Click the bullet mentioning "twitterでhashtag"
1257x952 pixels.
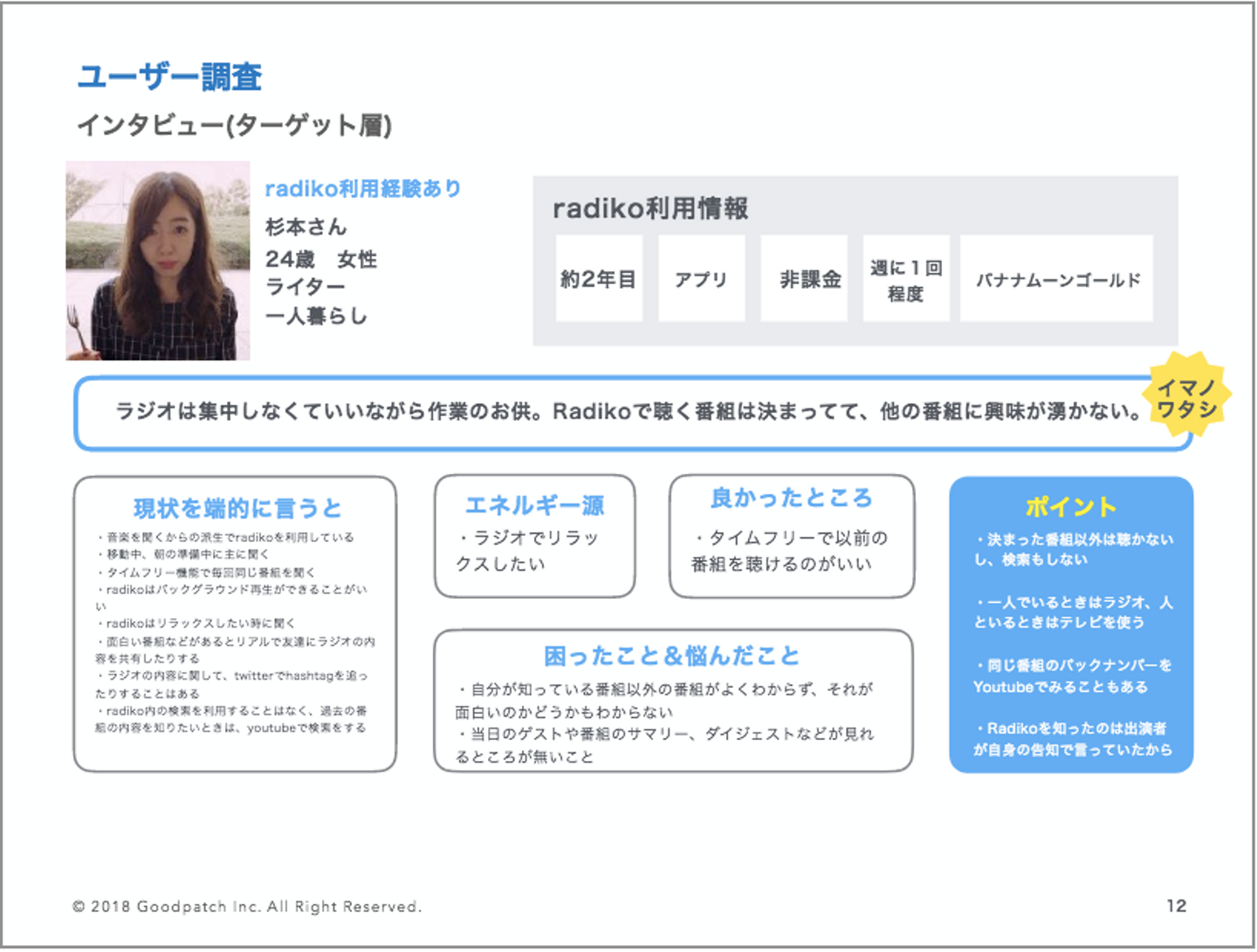coord(232,685)
